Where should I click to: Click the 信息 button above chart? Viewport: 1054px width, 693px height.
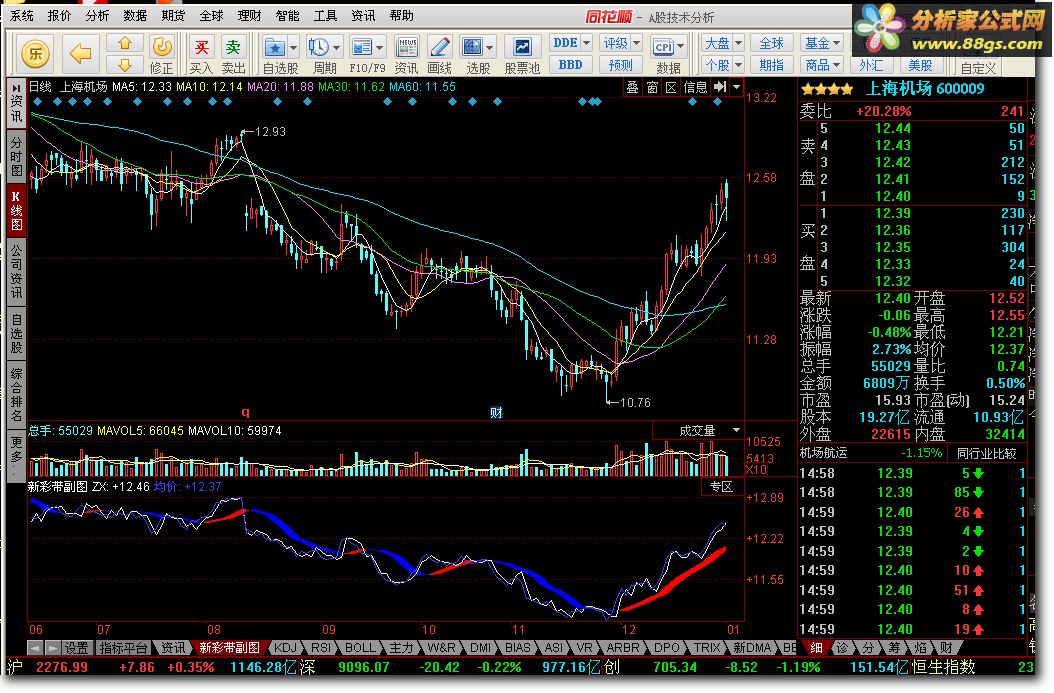(x=695, y=87)
